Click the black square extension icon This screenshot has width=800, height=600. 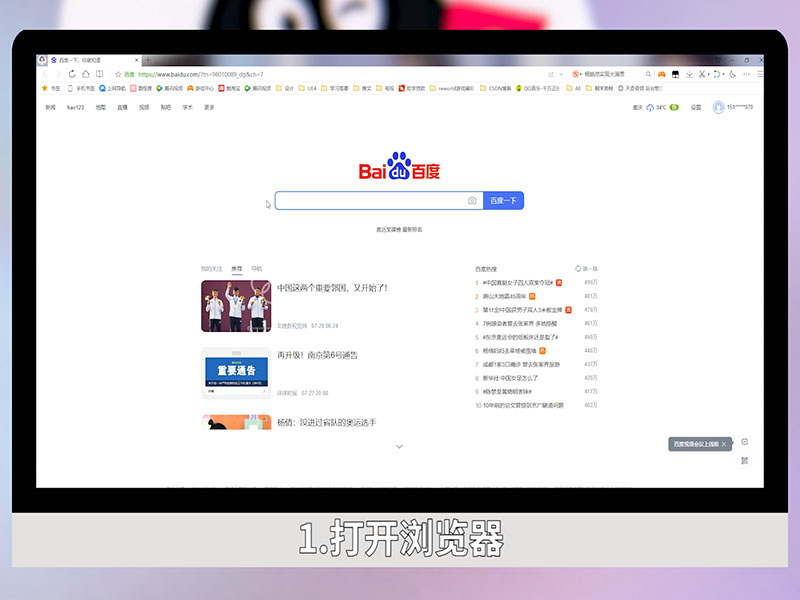pos(675,74)
